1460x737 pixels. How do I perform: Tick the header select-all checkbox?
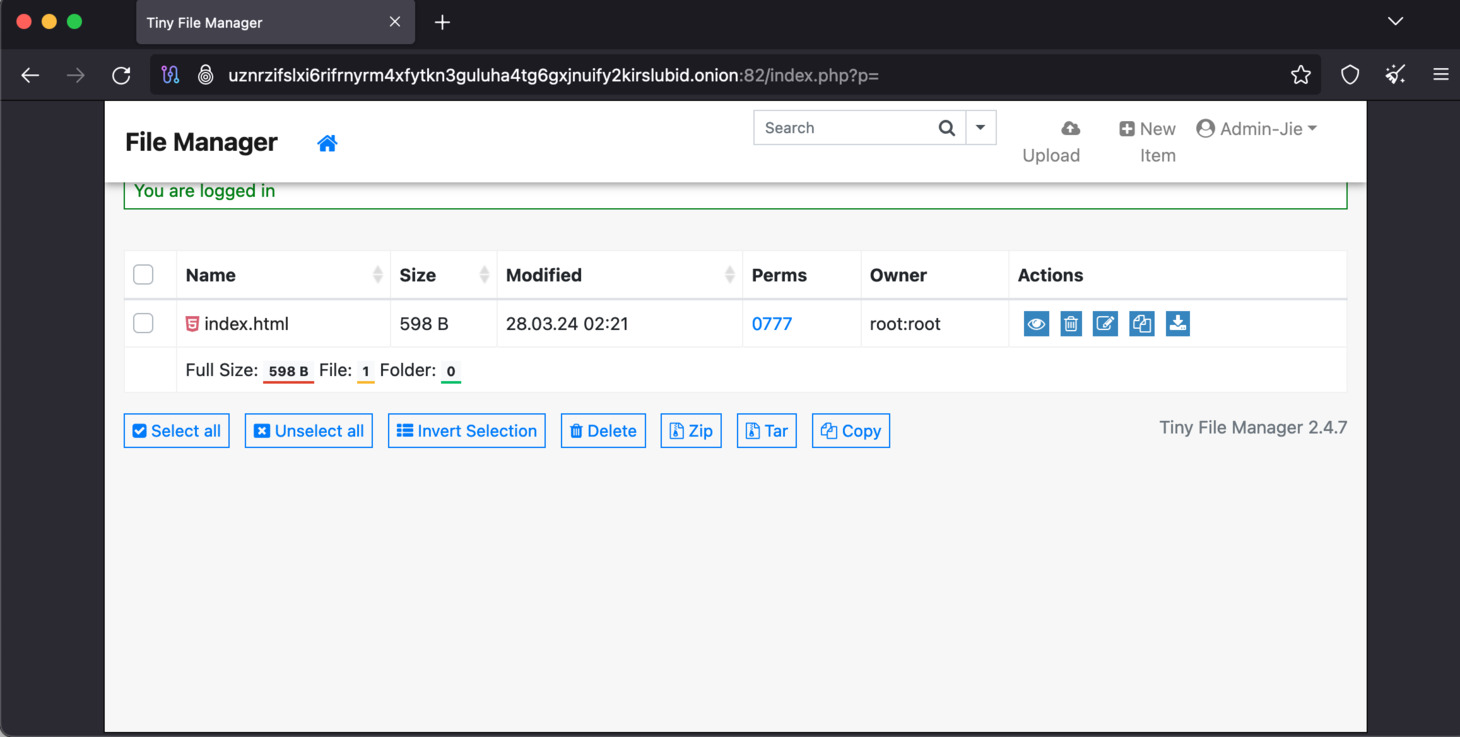(x=143, y=275)
